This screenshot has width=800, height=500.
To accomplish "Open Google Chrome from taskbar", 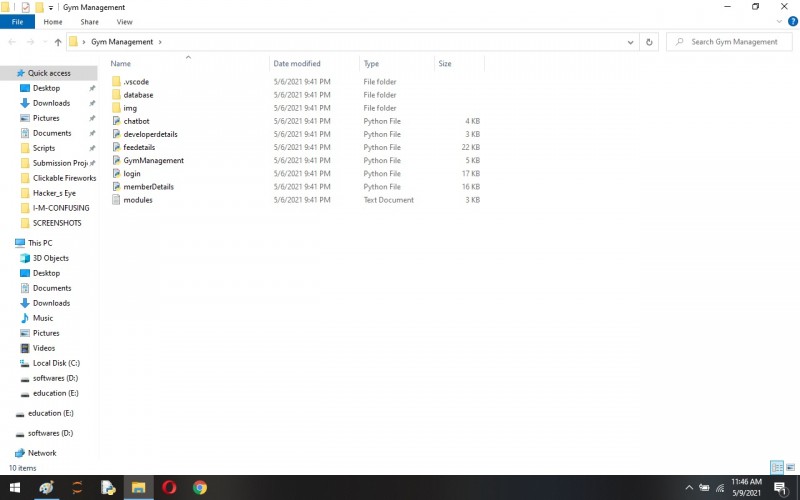I will tap(200, 488).
